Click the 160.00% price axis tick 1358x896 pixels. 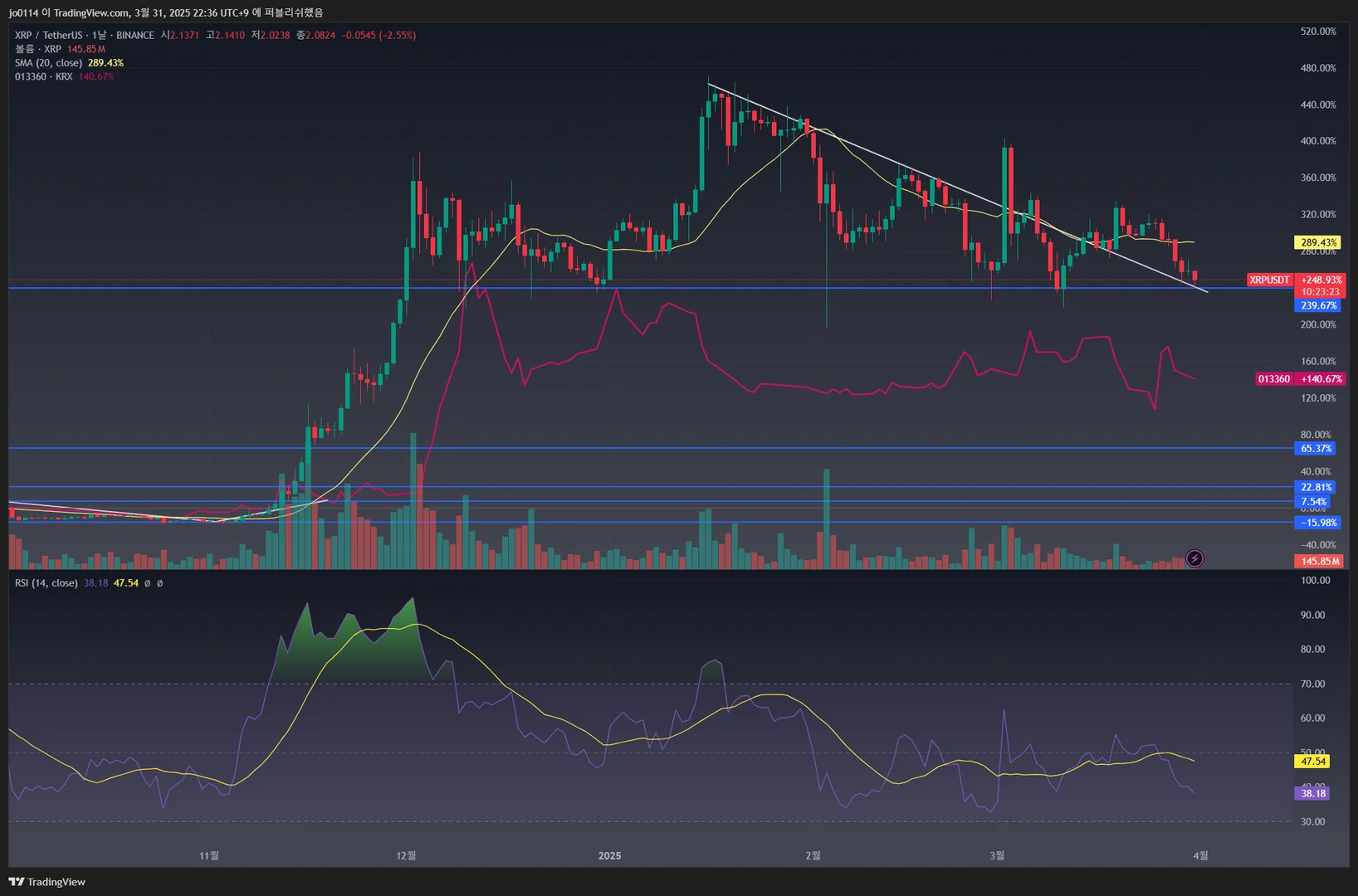click(x=1318, y=362)
